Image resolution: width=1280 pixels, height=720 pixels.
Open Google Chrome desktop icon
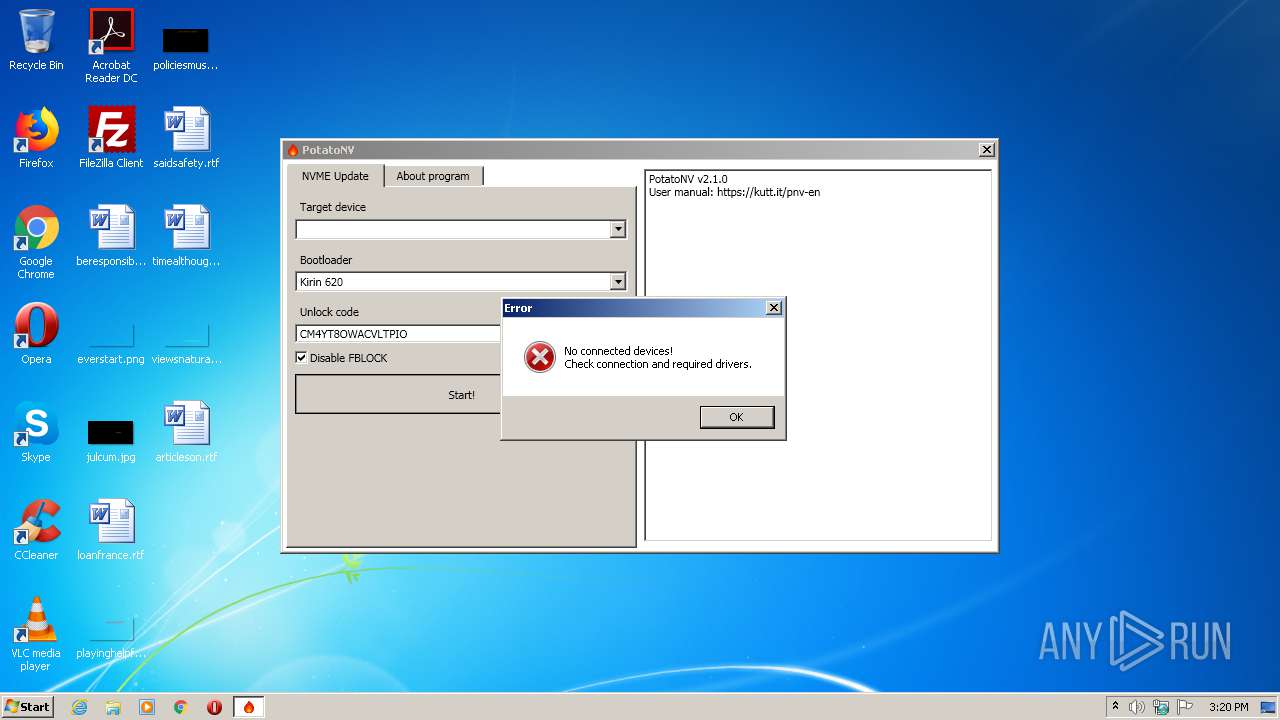(x=36, y=242)
